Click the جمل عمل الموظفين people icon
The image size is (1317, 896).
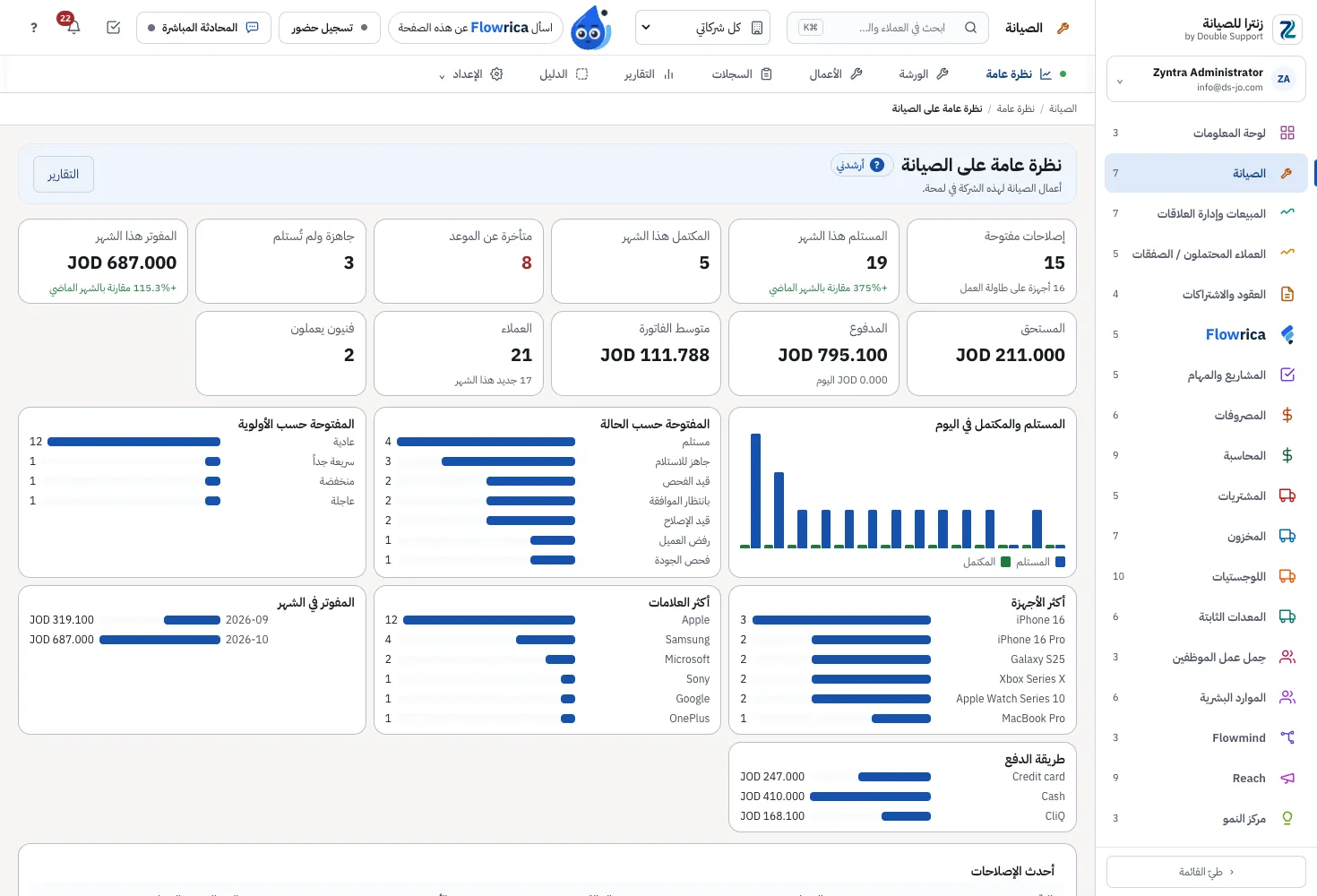1287,657
